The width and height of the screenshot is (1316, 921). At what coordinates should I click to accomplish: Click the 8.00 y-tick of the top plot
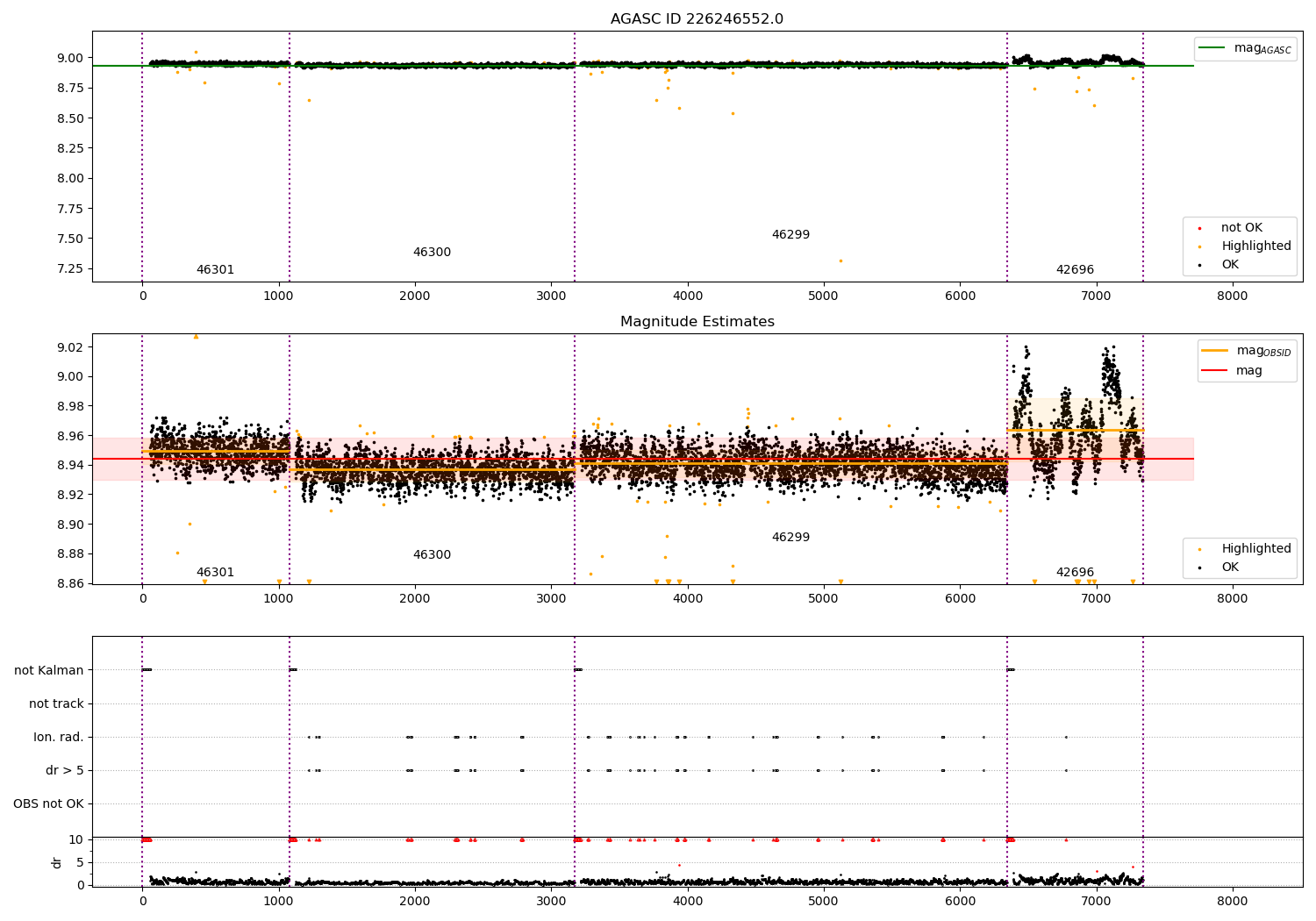[x=70, y=179]
